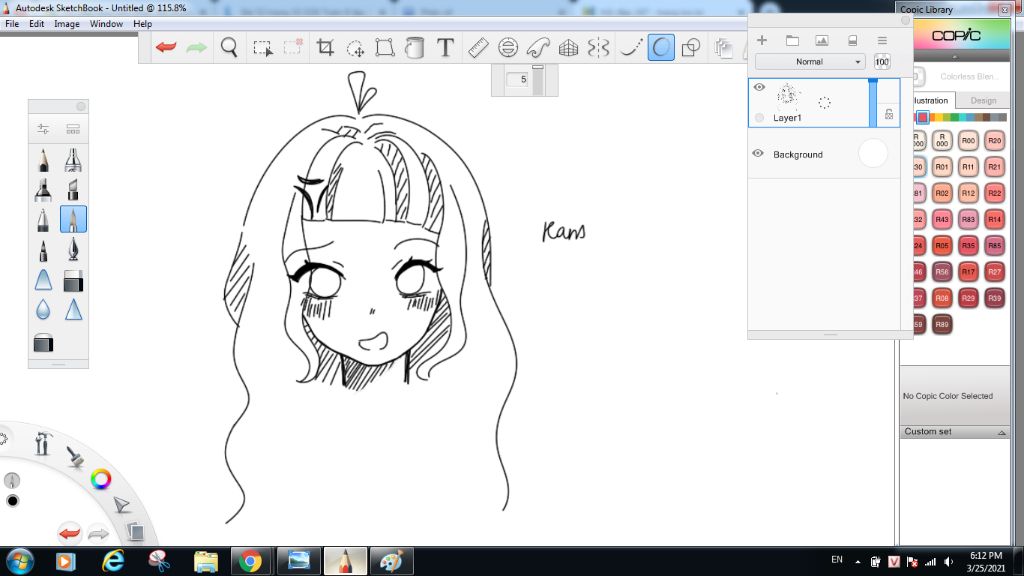1024x576 pixels.
Task: Select Copic color R20
Action: 994,140
